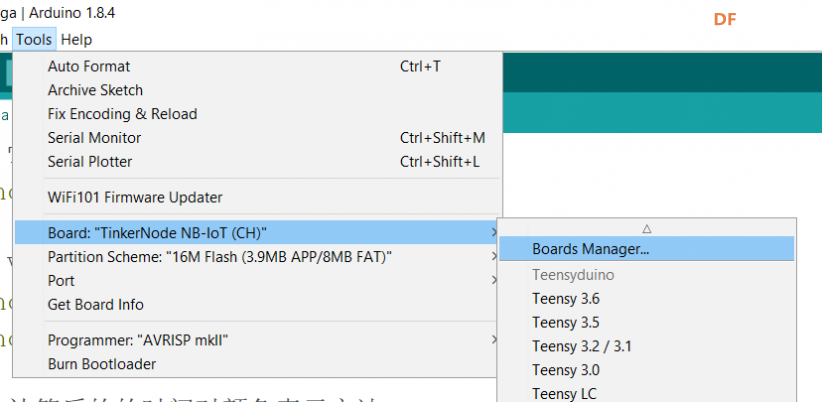Select Teensy 3.2 / 3.1 board
The image size is (822, 402).
point(646,346)
